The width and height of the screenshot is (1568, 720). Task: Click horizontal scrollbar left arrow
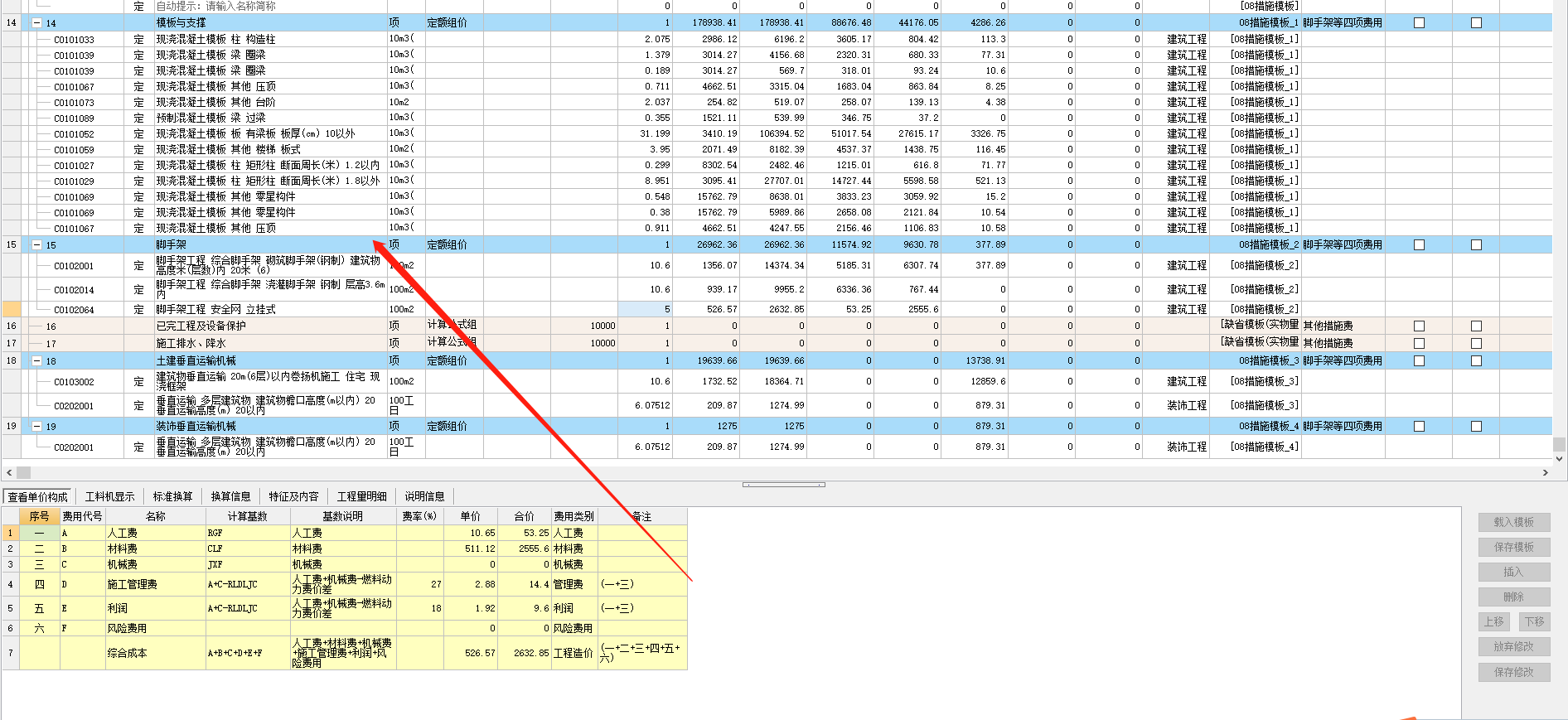click(x=9, y=472)
